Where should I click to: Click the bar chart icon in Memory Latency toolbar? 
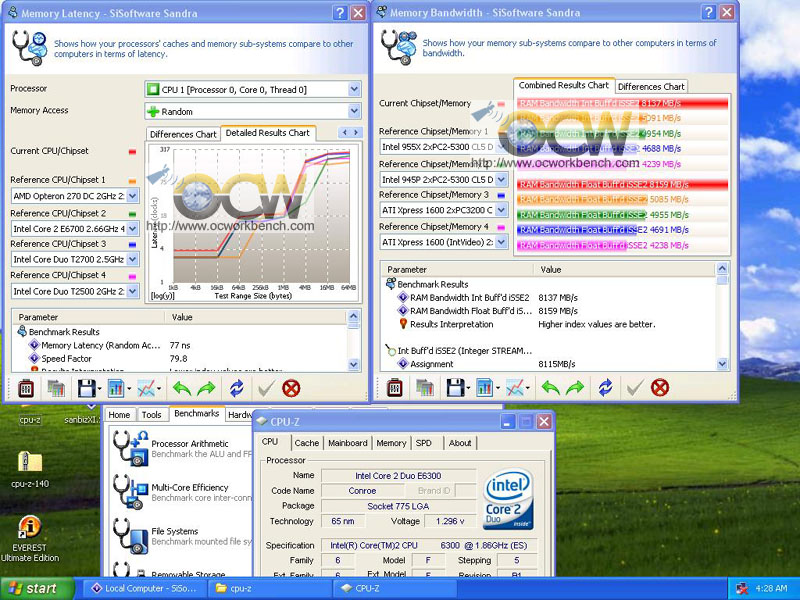coord(116,389)
